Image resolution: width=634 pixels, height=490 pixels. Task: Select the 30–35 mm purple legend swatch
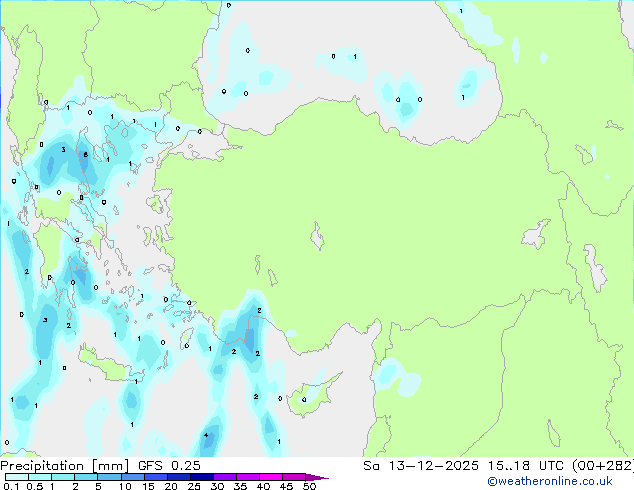224,477
